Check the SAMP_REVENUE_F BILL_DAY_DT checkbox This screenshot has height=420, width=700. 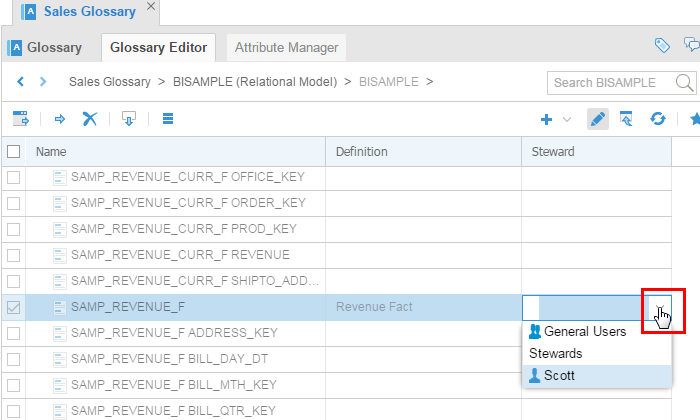tap(13, 359)
